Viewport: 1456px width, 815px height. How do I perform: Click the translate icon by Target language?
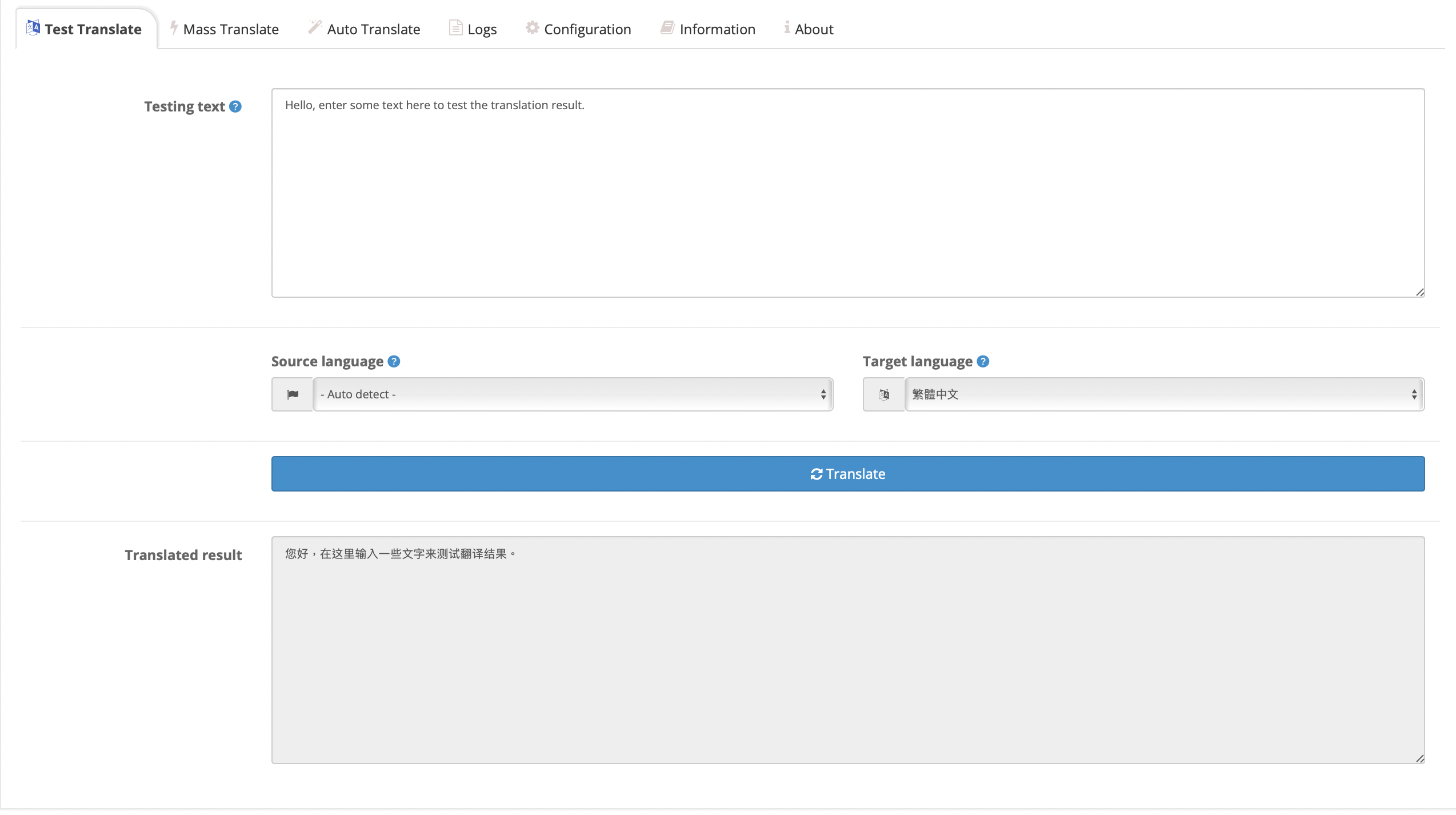pos(884,394)
